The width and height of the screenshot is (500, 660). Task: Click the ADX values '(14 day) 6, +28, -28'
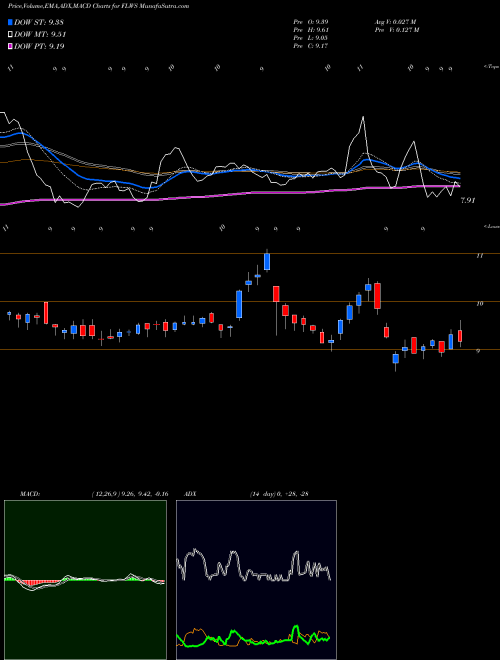(279, 494)
